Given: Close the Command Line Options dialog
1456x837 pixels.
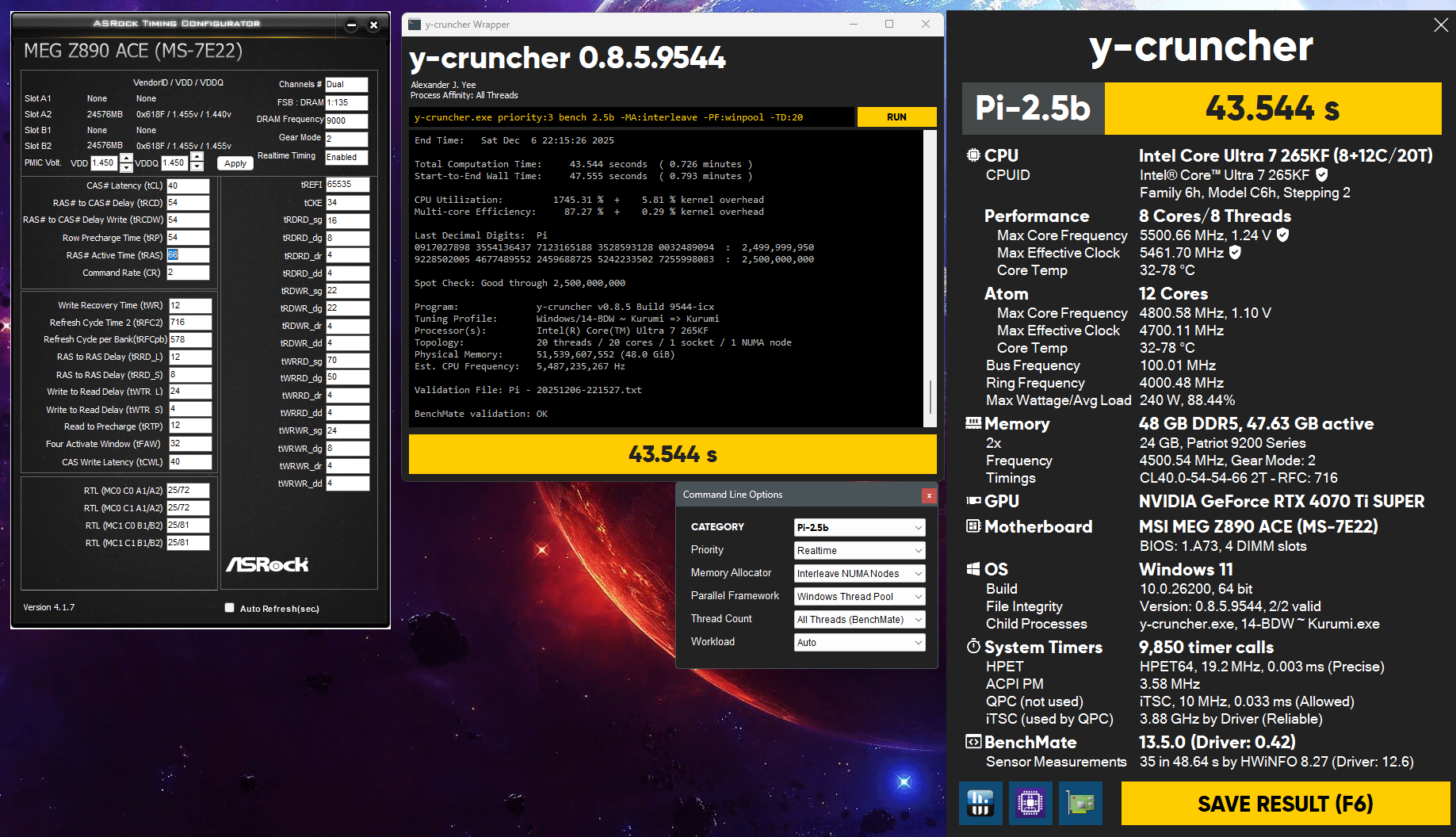Looking at the screenshot, I should click(x=929, y=495).
